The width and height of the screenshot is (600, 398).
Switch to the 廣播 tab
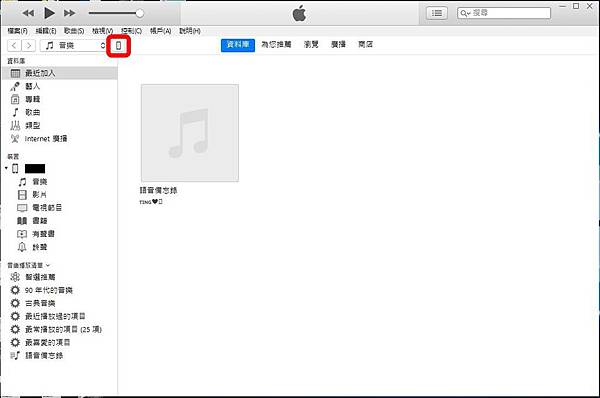[x=338, y=45]
